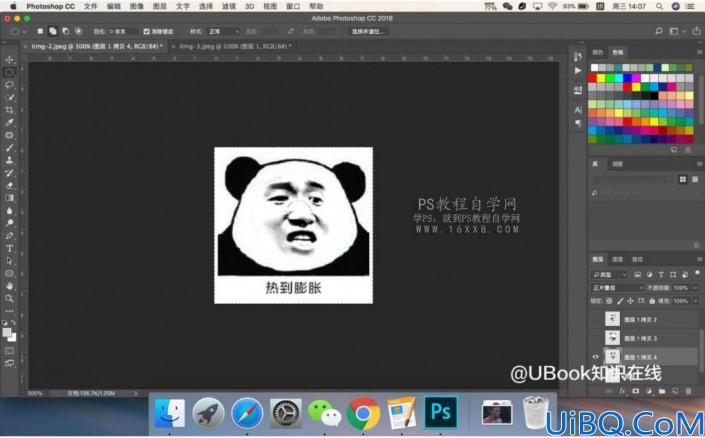Select the Blur tool
Viewport: 705px width, 438px height.
[9, 210]
